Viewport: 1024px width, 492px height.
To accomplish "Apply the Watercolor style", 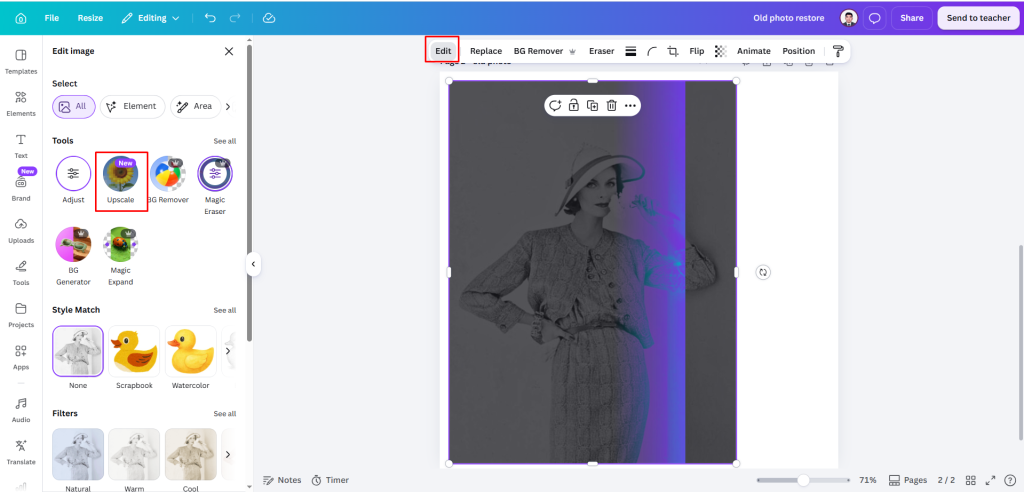I will (x=191, y=351).
